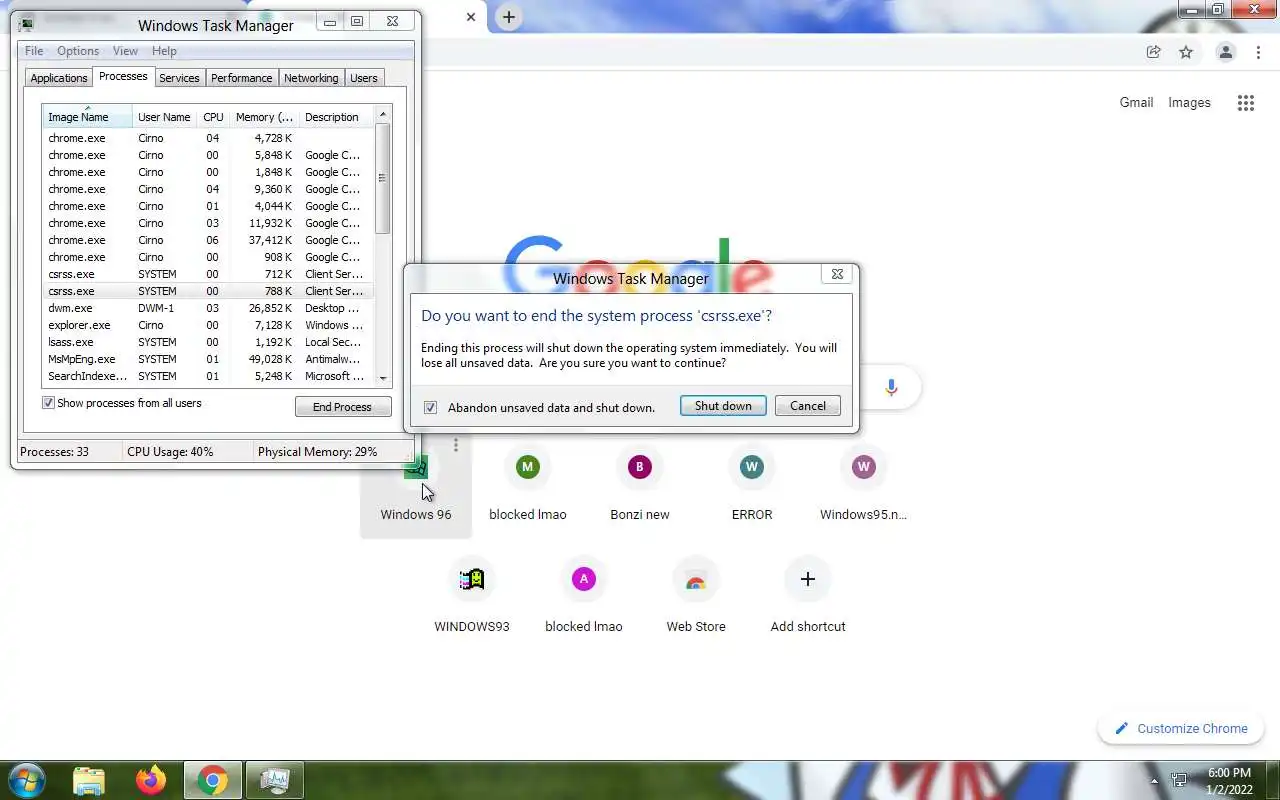Click Customize Chrome button

[x=1181, y=729]
